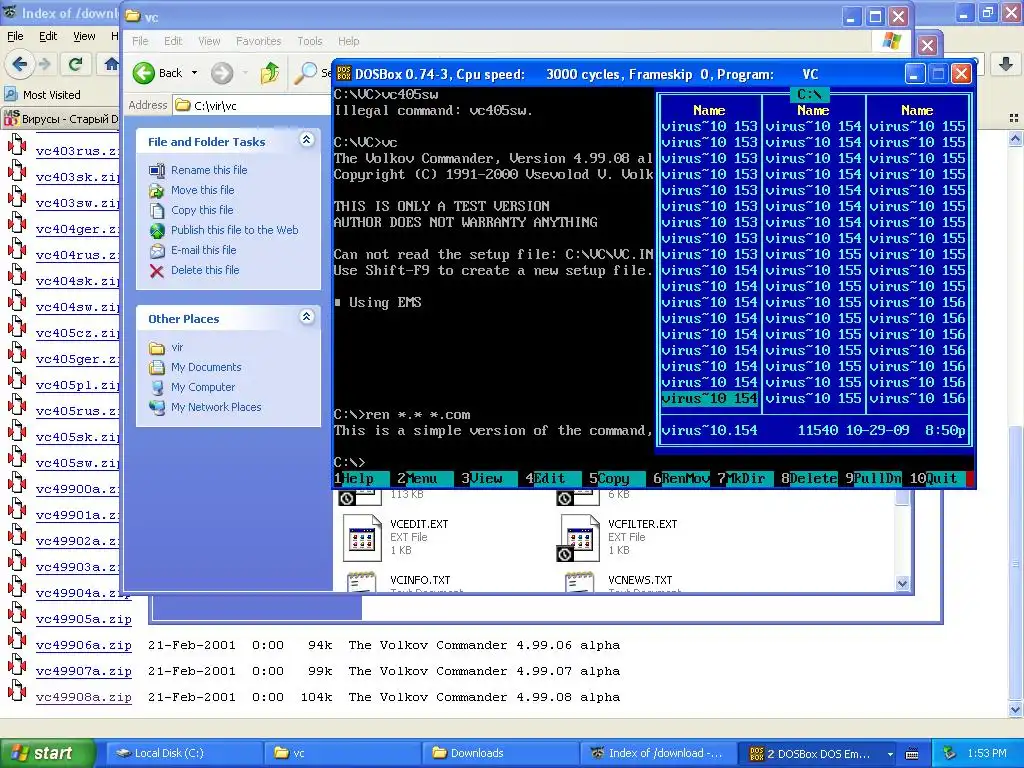Click the Most Visited bookmark icon
Screen dimensions: 1024x768
click(x=10, y=94)
